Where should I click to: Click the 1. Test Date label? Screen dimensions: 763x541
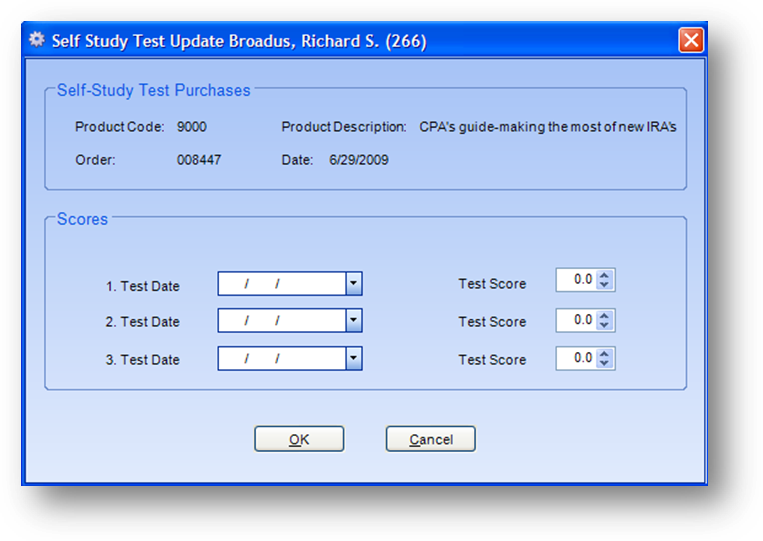(x=143, y=286)
